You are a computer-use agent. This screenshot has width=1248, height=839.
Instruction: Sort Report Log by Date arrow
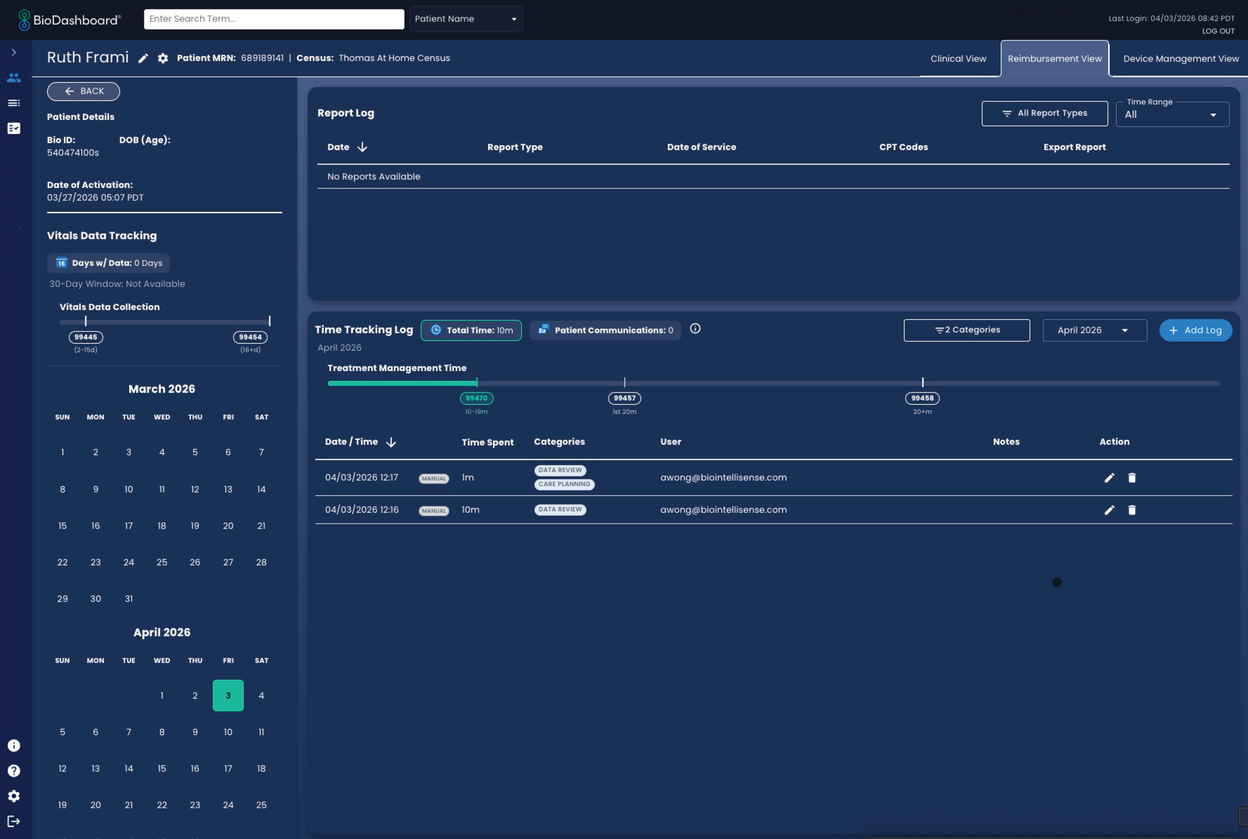pyautogui.click(x=362, y=147)
